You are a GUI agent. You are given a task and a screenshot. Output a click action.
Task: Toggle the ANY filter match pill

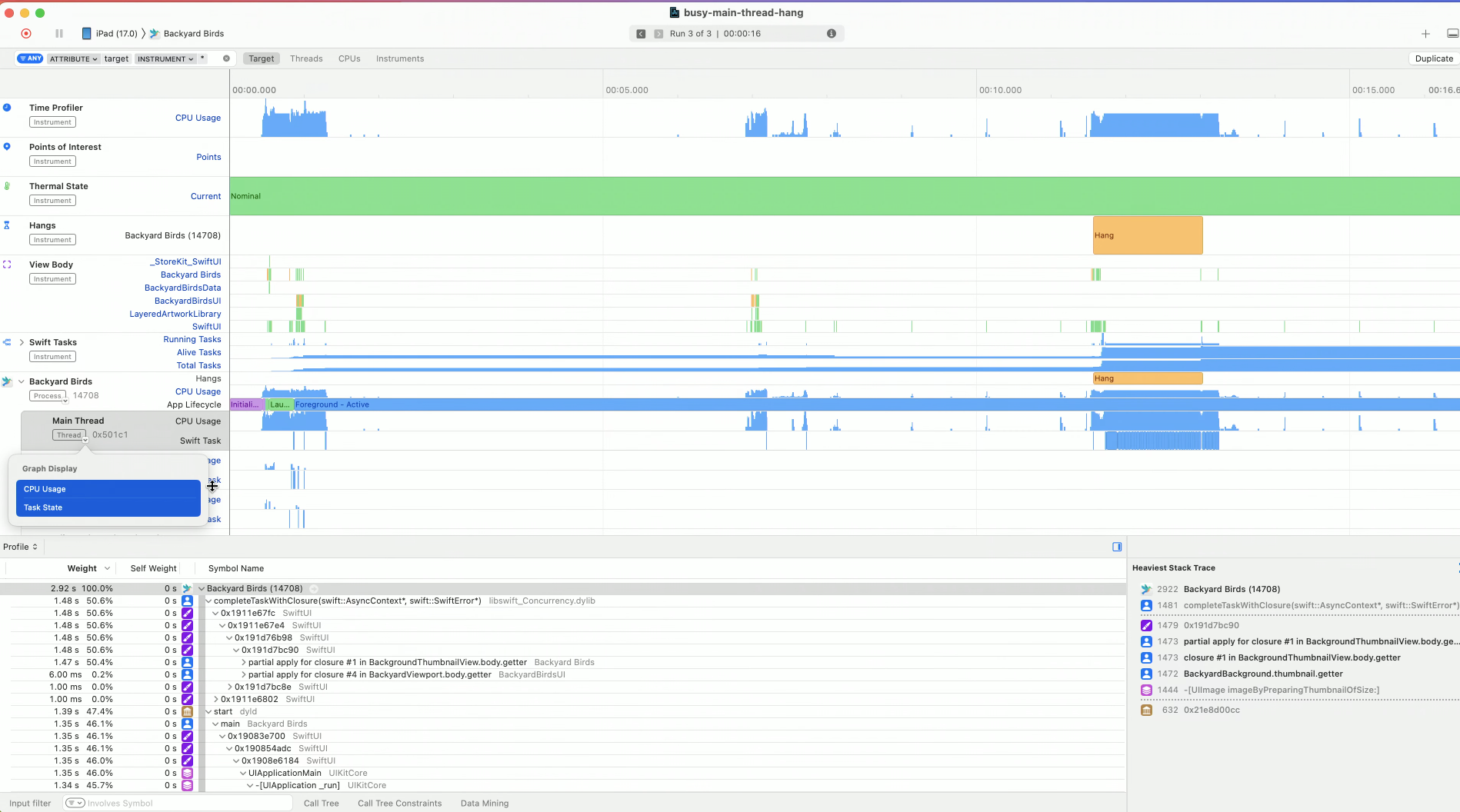tap(30, 58)
